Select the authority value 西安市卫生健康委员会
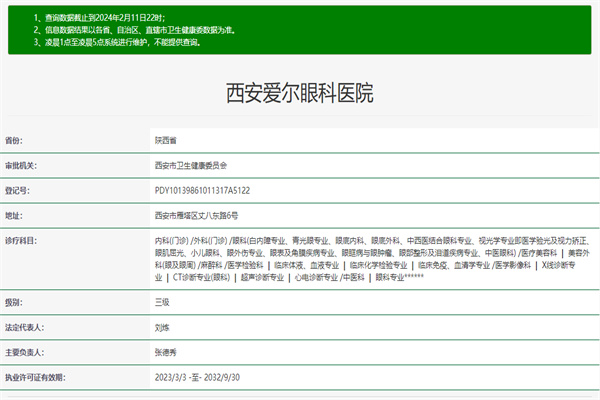The width and height of the screenshot is (600, 400). click(191, 166)
